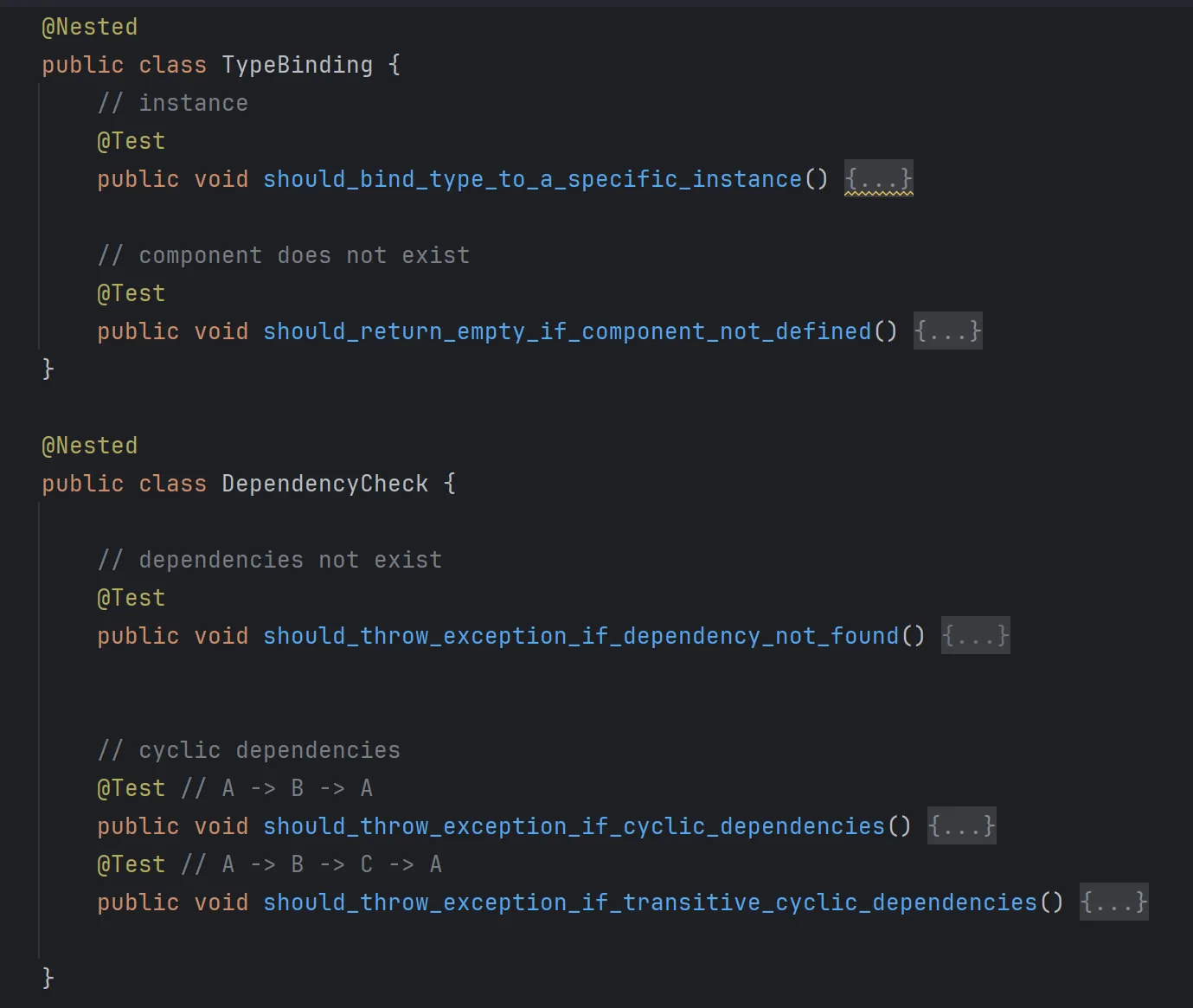The width and height of the screenshot is (1193, 1008).
Task: Click the should_return_empty_if_component_not_defined method name
Action: pos(567,331)
